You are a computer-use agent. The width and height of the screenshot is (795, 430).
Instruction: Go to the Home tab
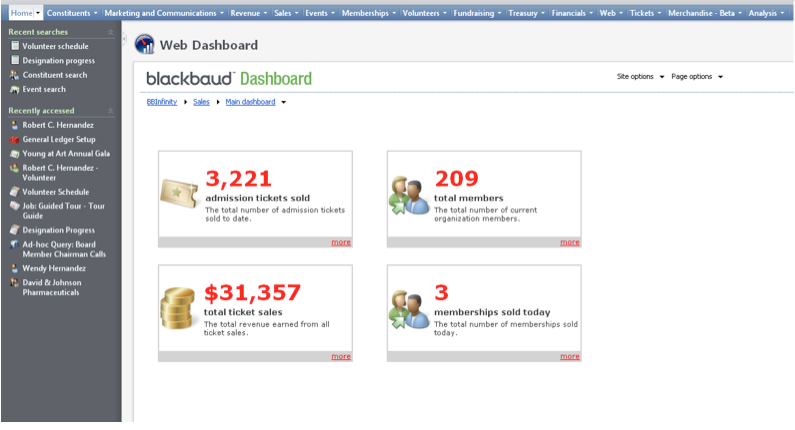pyautogui.click(x=21, y=13)
